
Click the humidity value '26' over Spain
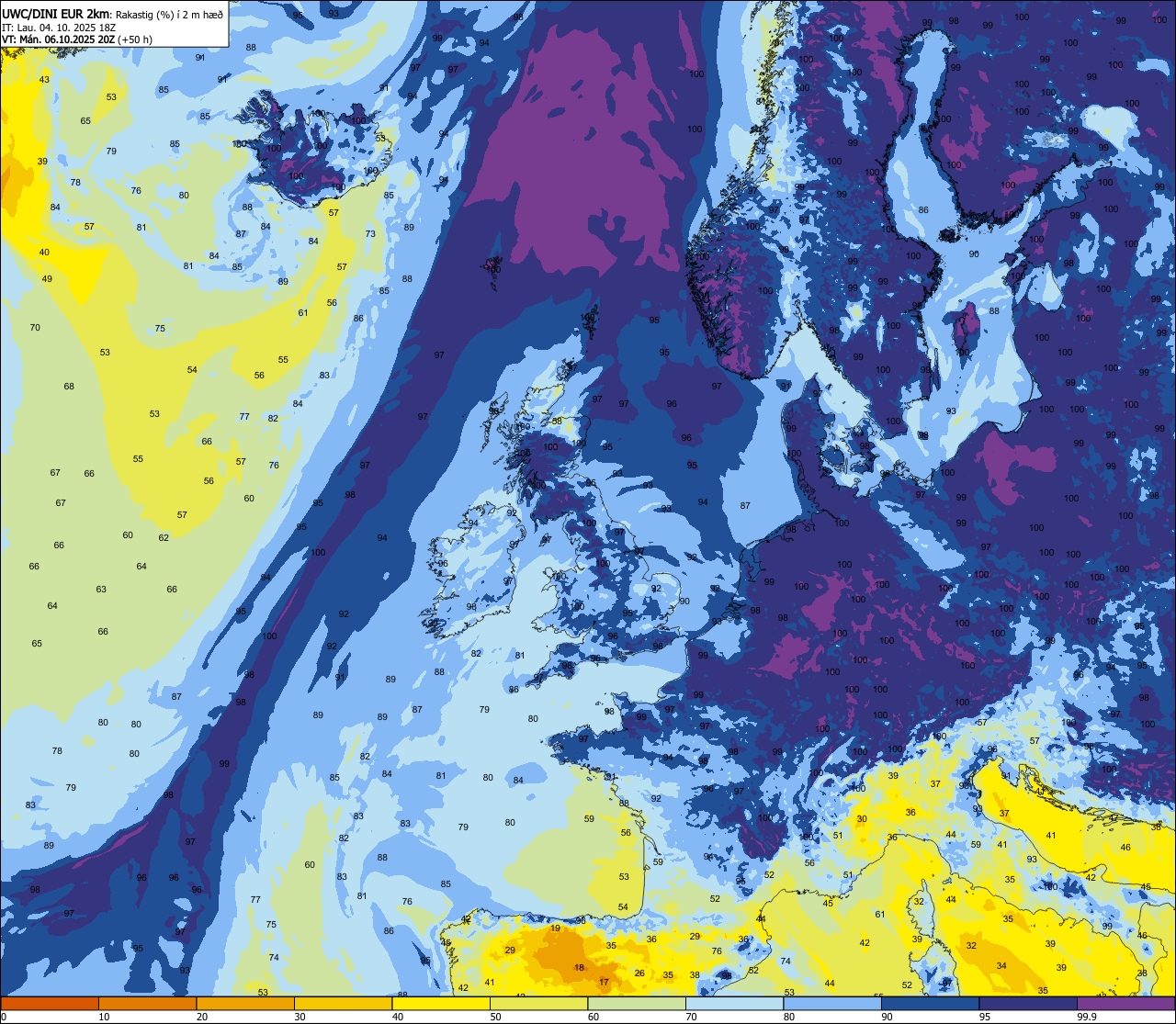[x=639, y=973]
